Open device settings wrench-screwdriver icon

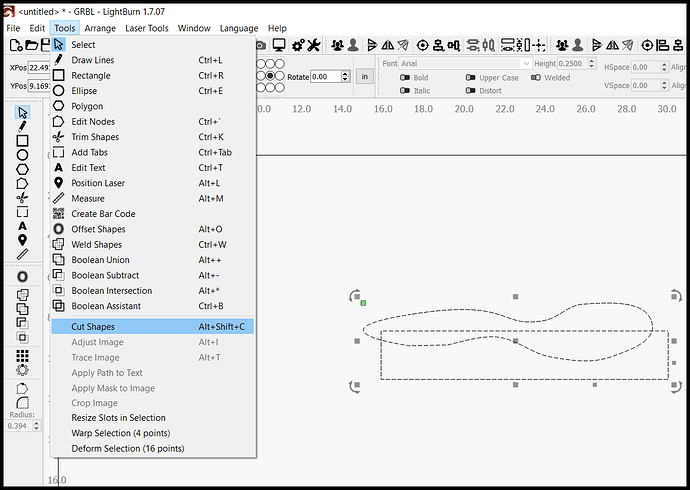coord(313,45)
